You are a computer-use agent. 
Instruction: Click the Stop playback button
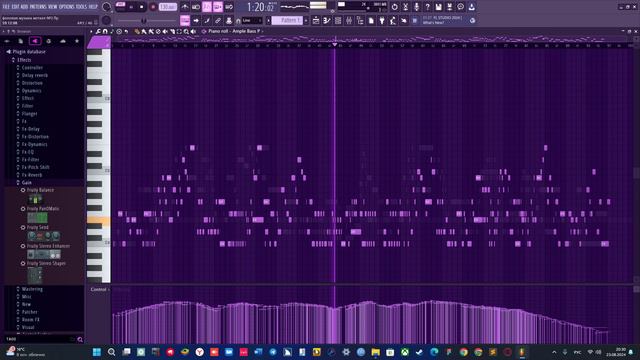142,7
